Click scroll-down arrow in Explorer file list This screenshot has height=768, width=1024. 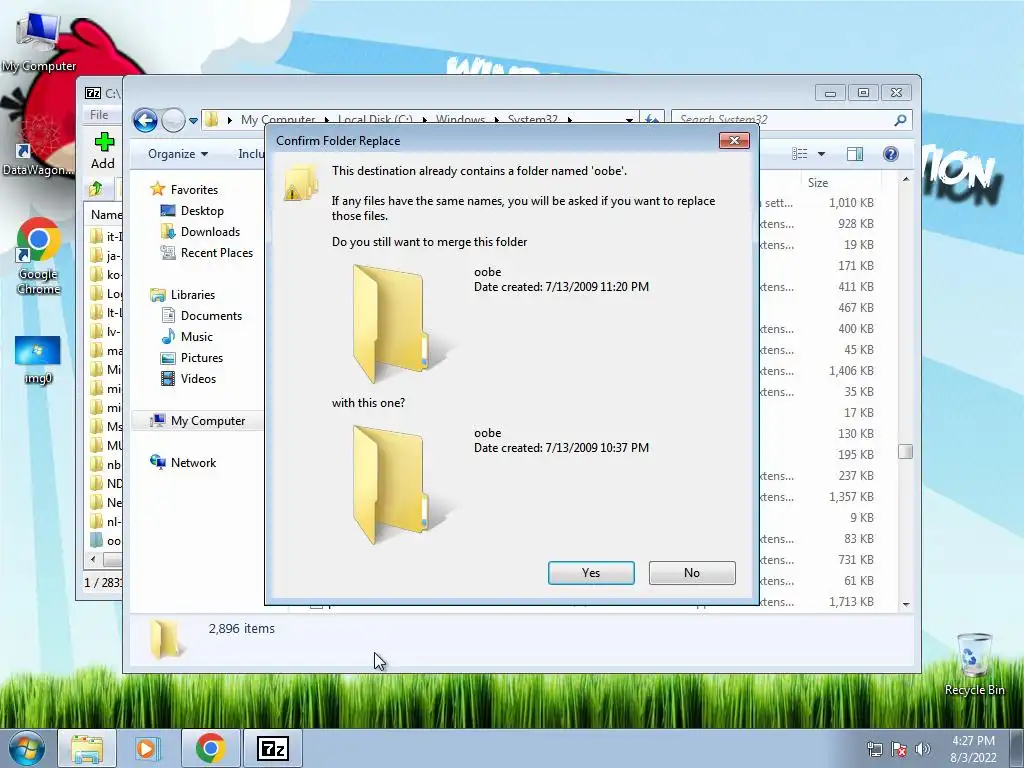(906, 605)
